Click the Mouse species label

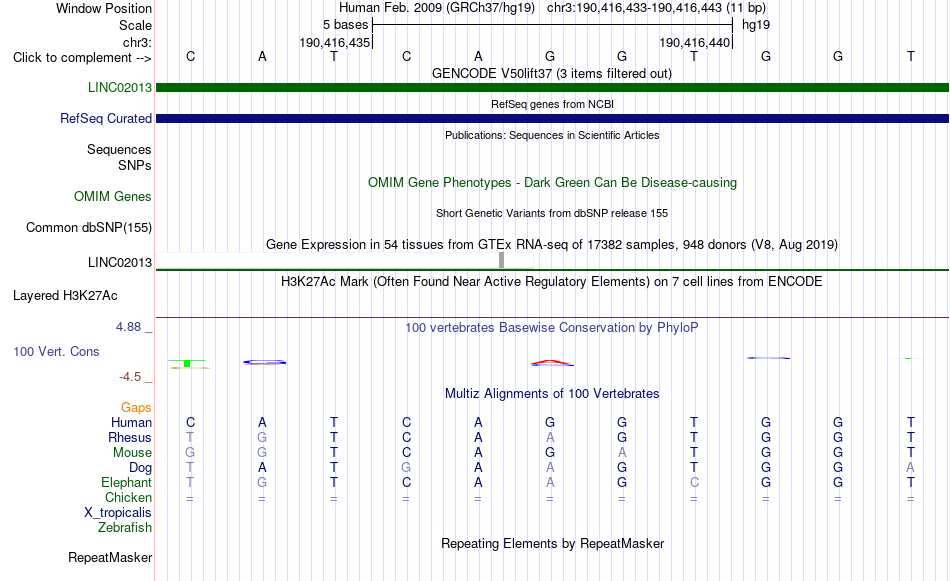coord(132,453)
